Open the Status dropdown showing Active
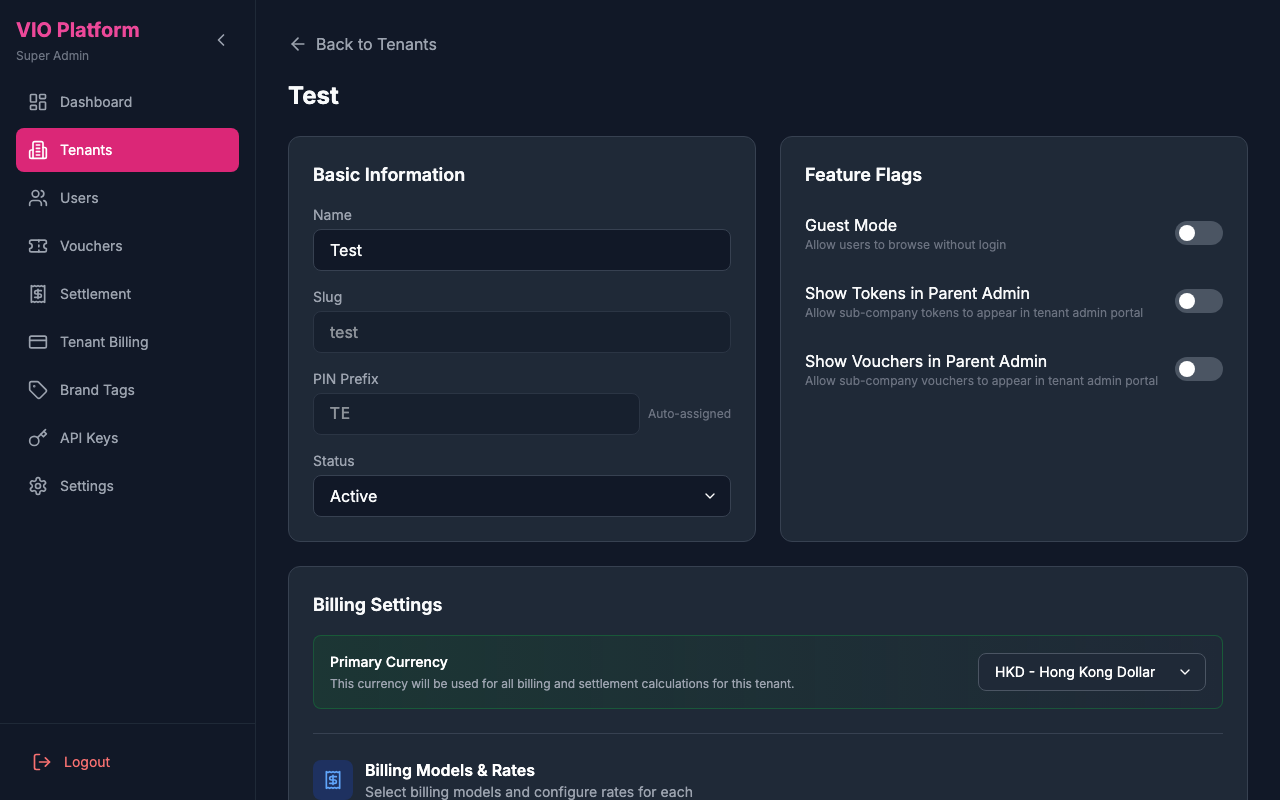Screen dimensions: 1280x800 [x=521, y=496]
